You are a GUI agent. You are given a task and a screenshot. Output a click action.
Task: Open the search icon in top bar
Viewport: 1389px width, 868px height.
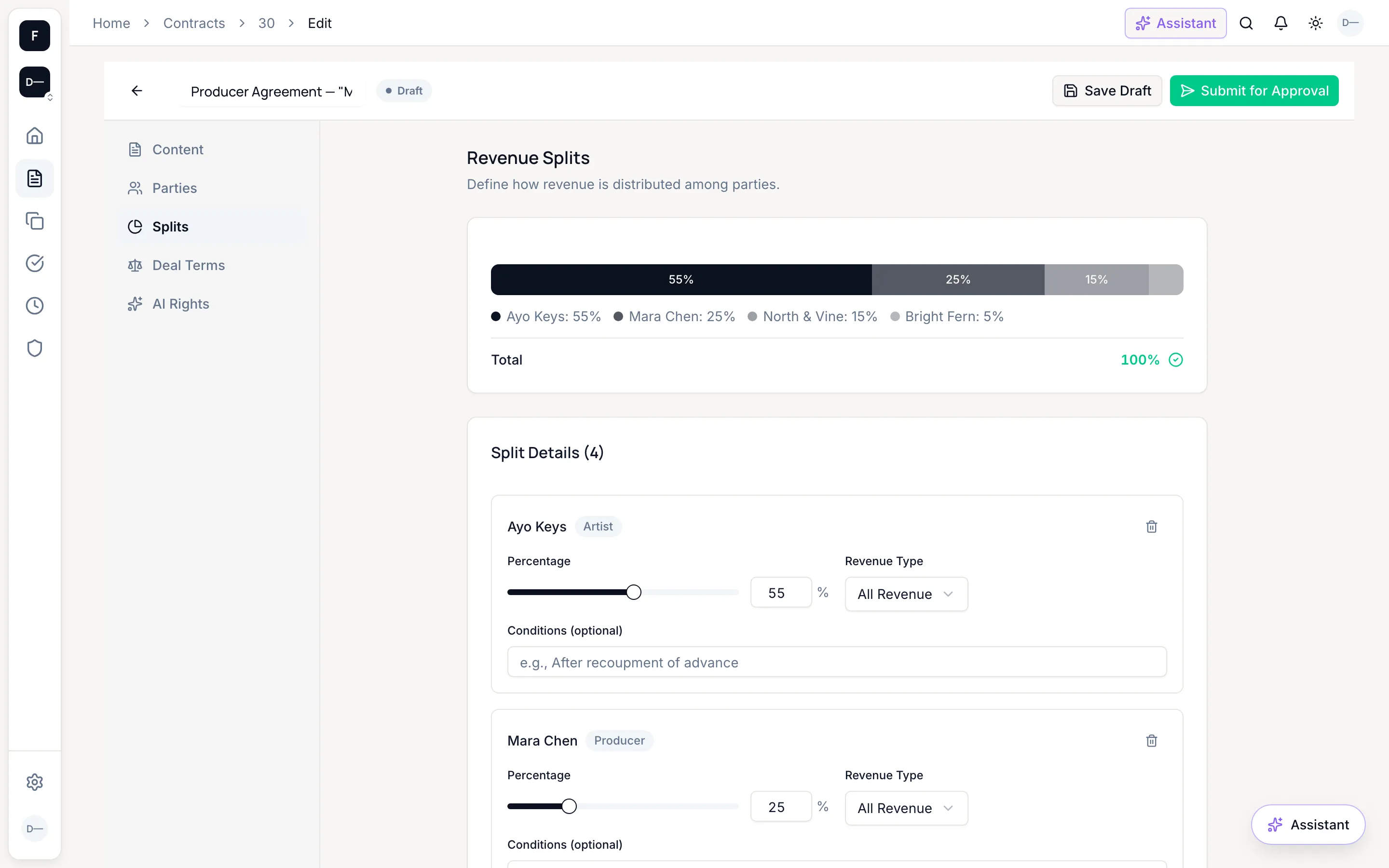pyautogui.click(x=1246, y=24)
